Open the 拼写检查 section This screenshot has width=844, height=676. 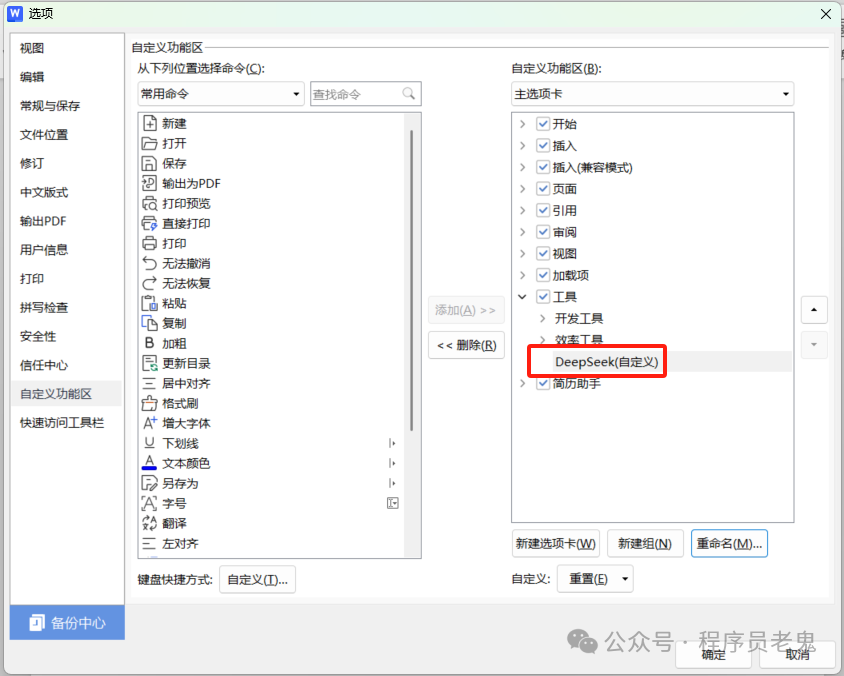tap(44, 307)
